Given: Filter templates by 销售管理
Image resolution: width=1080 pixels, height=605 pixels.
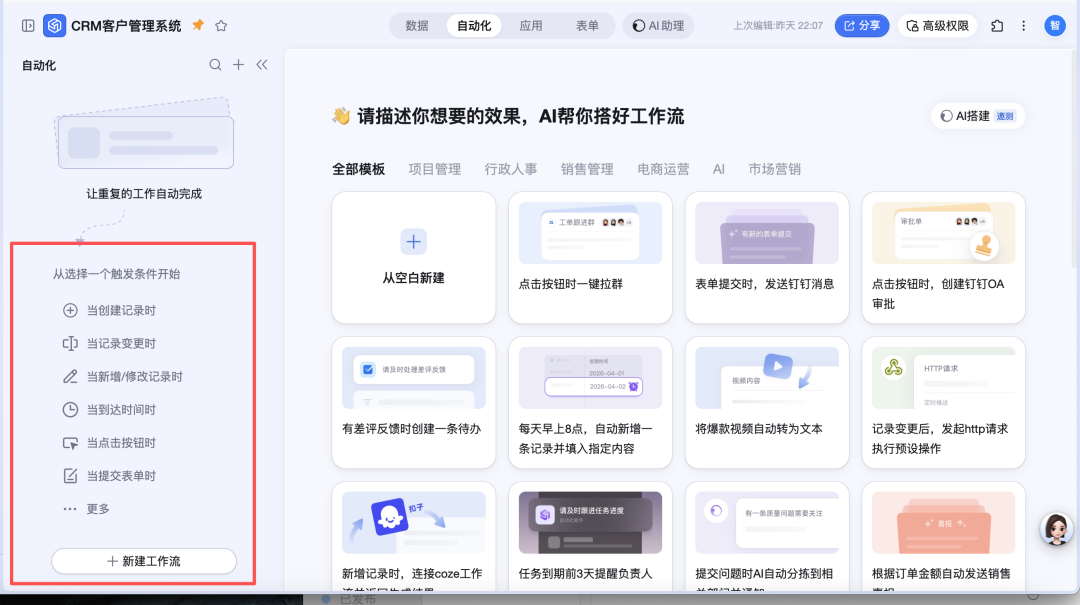Looking at the screenshot, I should click(x=587, y=170).
